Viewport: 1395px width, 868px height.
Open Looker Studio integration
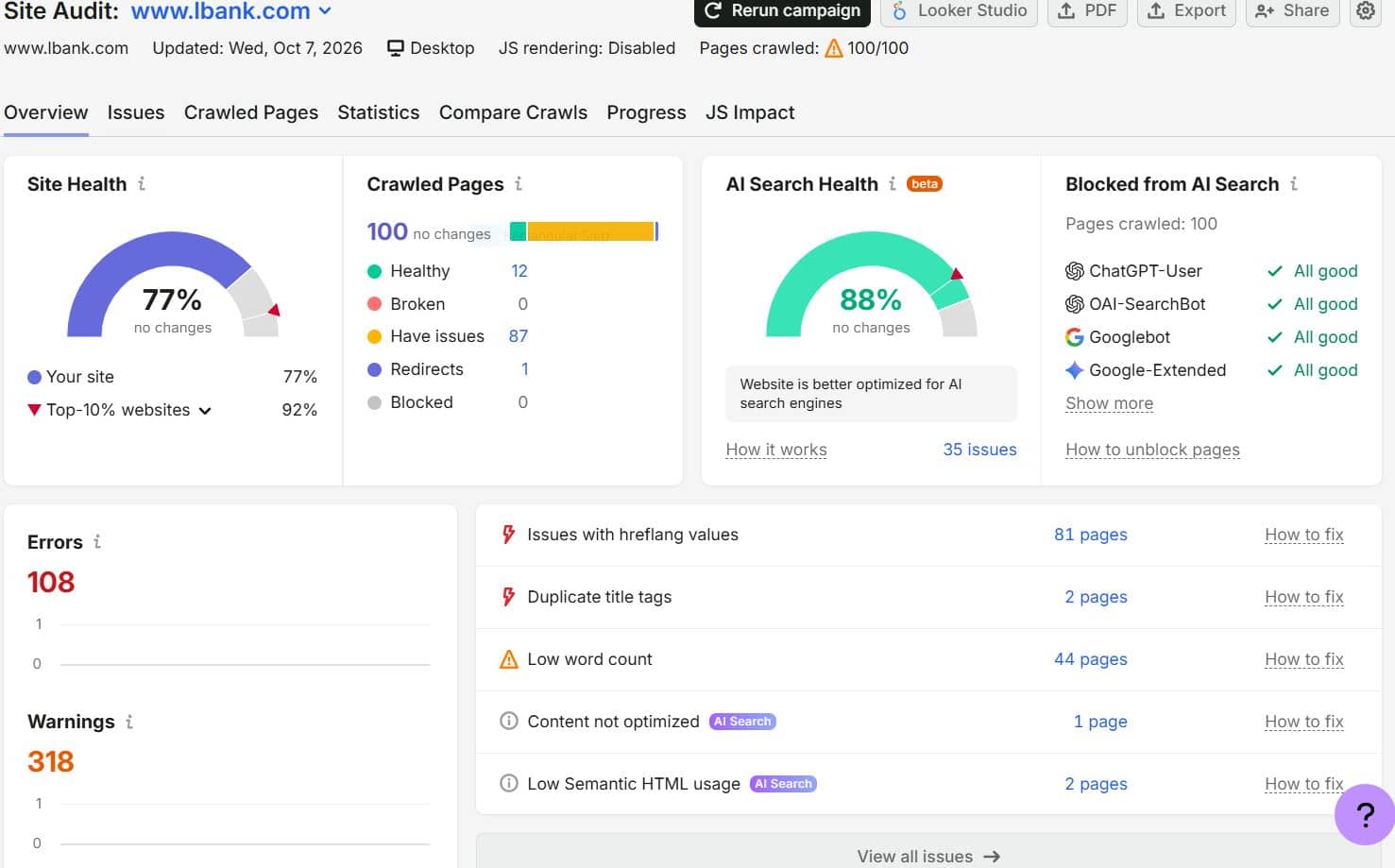959,11
